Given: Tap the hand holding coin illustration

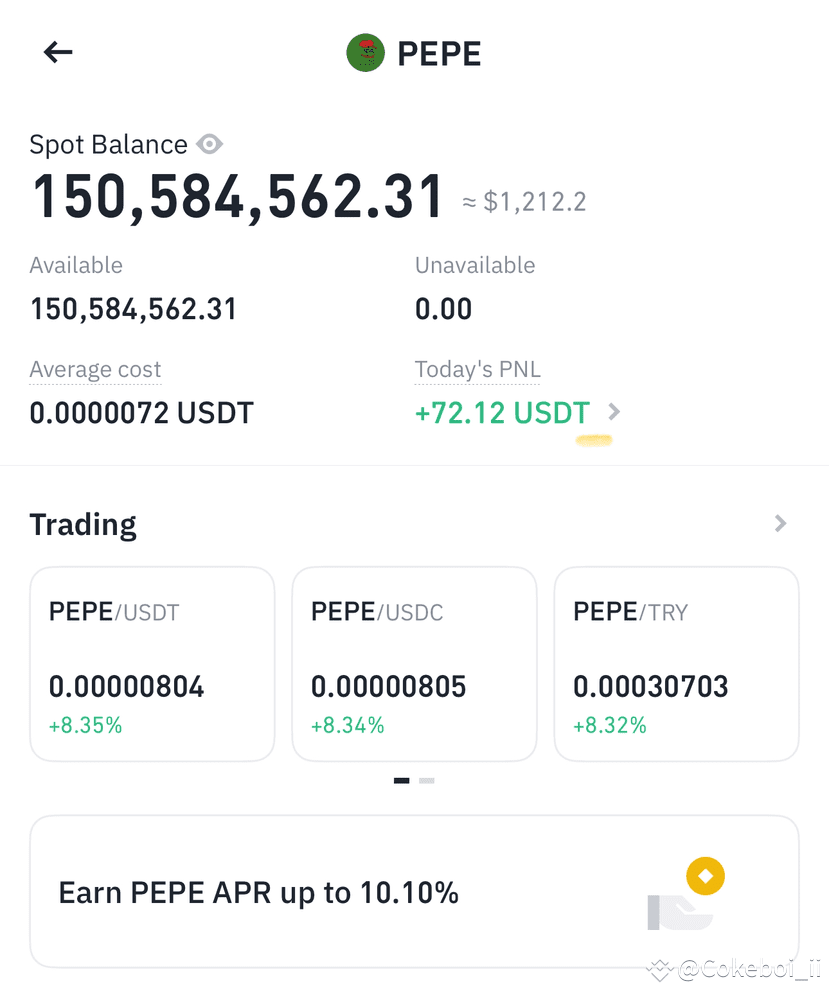Looking at the screenshot, I should point(680,913).
